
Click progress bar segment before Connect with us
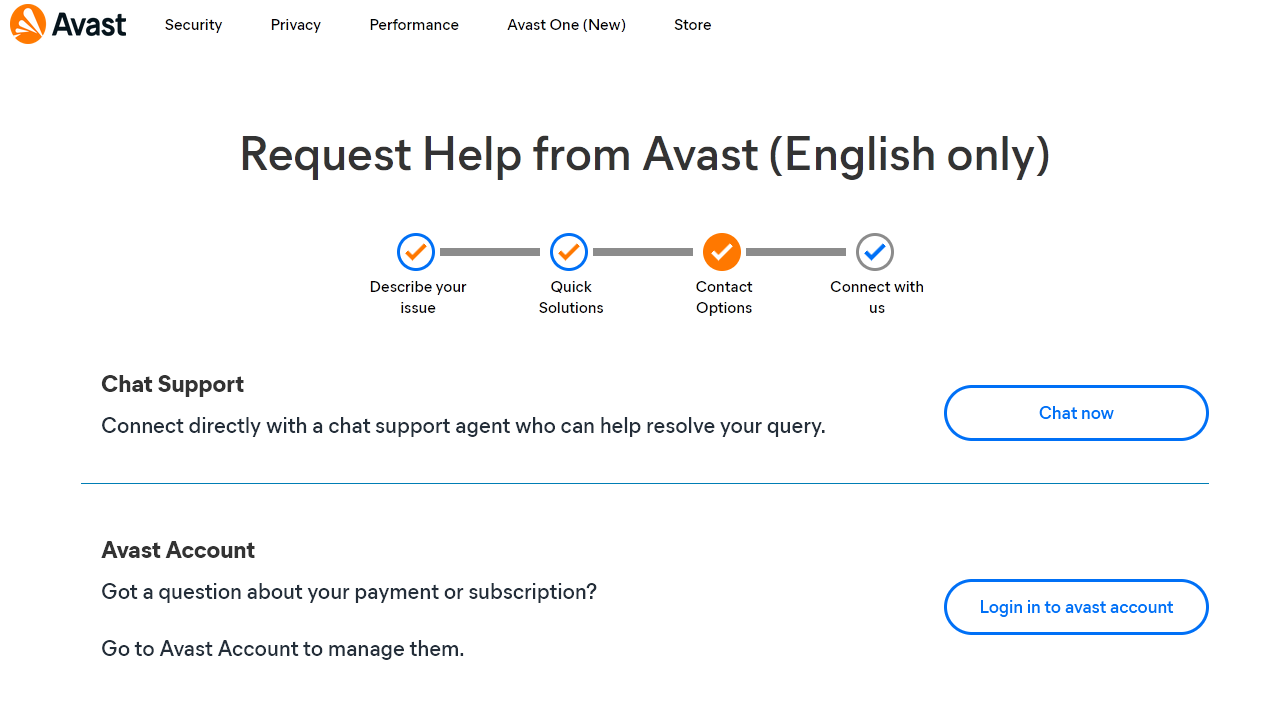pyautogui.click(x=796, y=252)
